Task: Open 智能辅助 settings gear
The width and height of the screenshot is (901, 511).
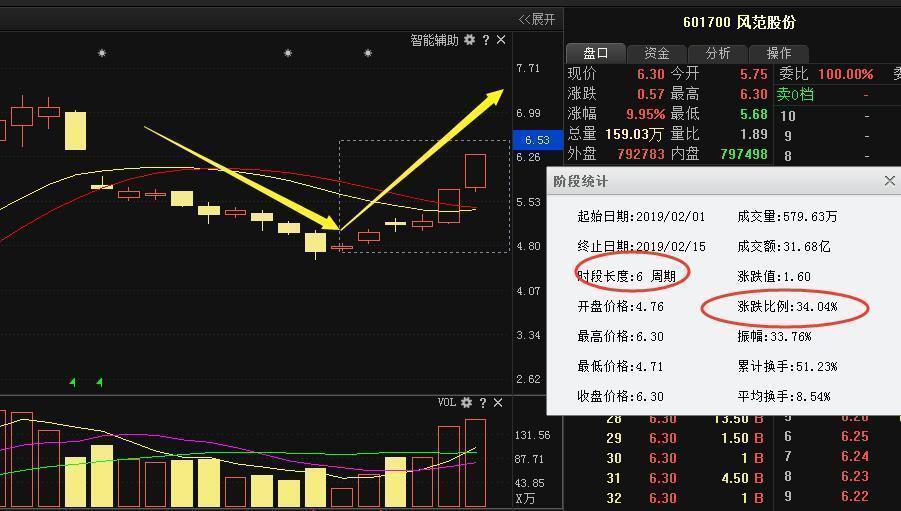Action: (x=469, y=40)
